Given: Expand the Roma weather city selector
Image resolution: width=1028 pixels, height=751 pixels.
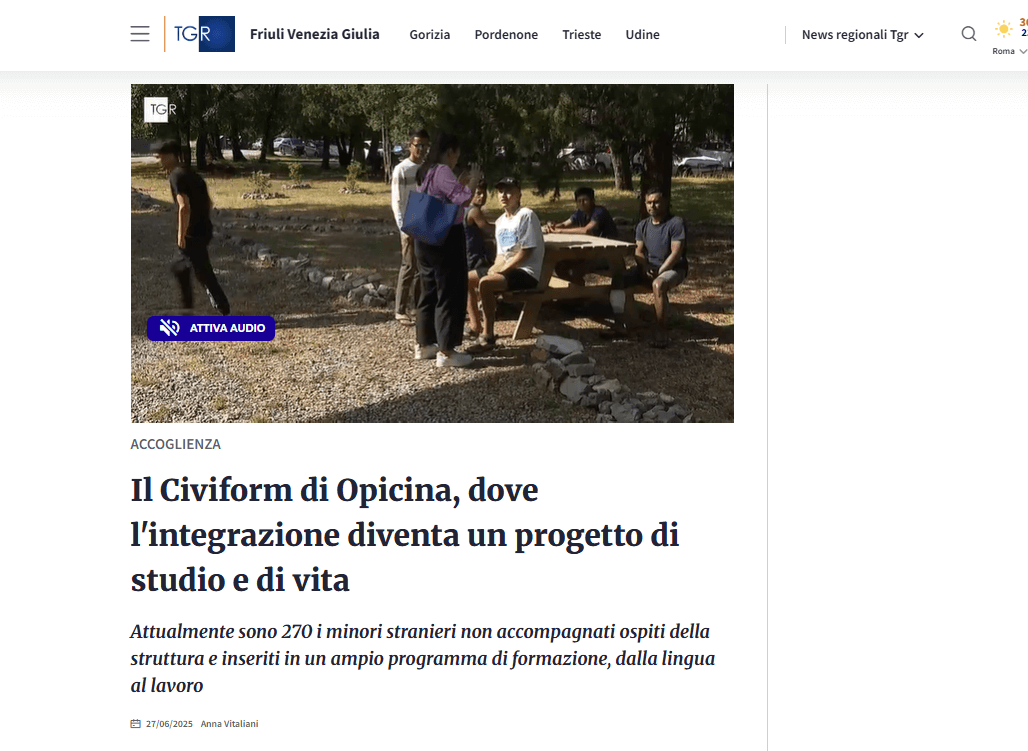Looking at the screenshot, I should tap(1010, 51).
